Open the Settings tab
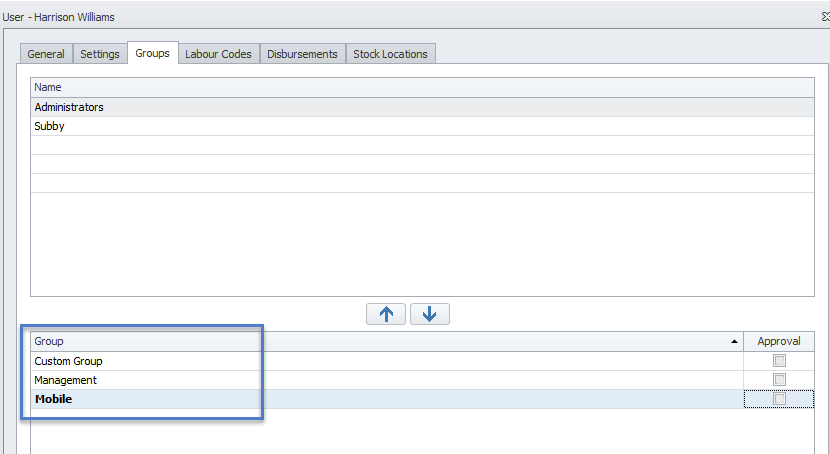 [100, 54]
